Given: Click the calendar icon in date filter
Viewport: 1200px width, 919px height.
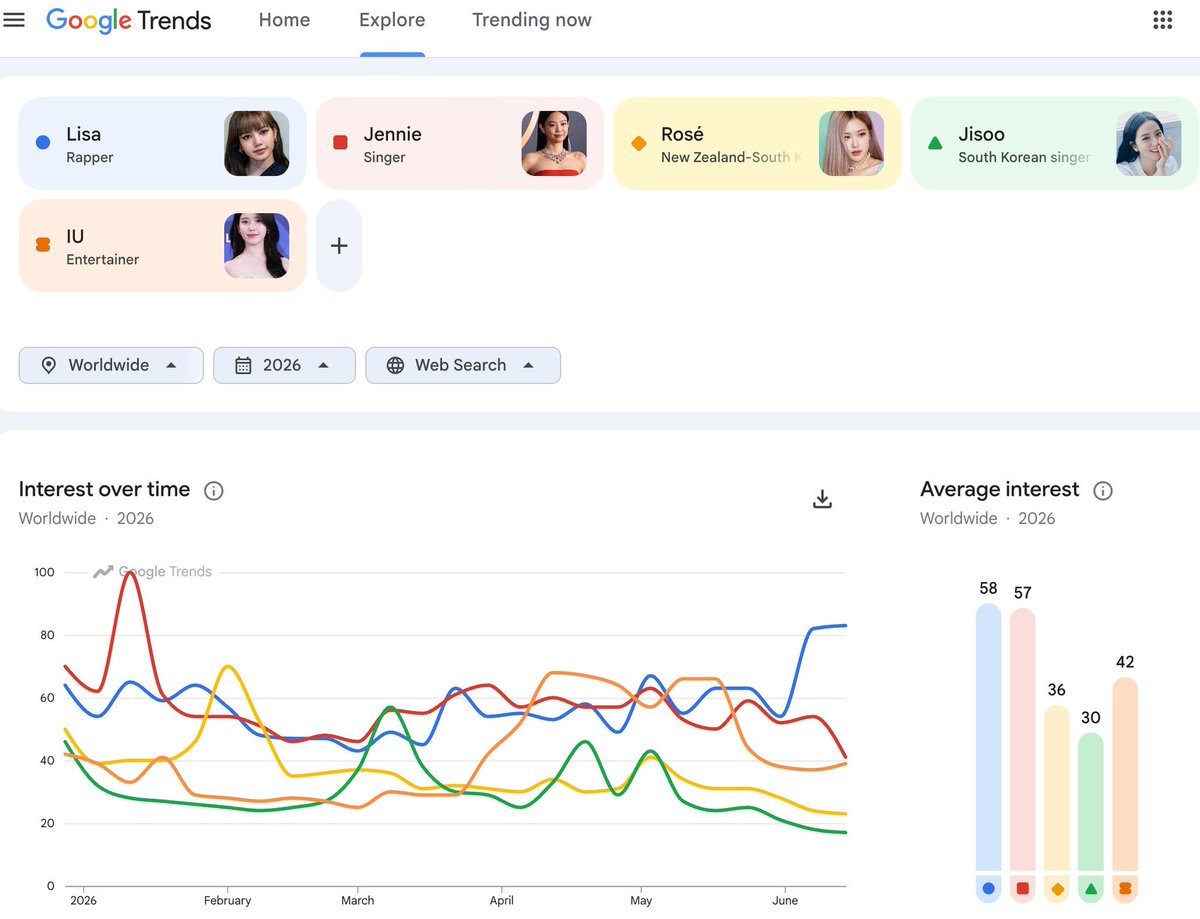Looking at the screenshot, I should coord(243,365).
